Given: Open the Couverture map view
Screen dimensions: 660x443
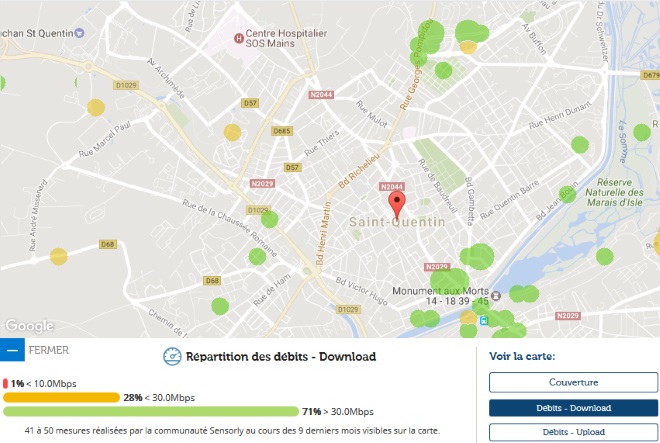Looking at the screenshot, I should [x=573, y=382].
